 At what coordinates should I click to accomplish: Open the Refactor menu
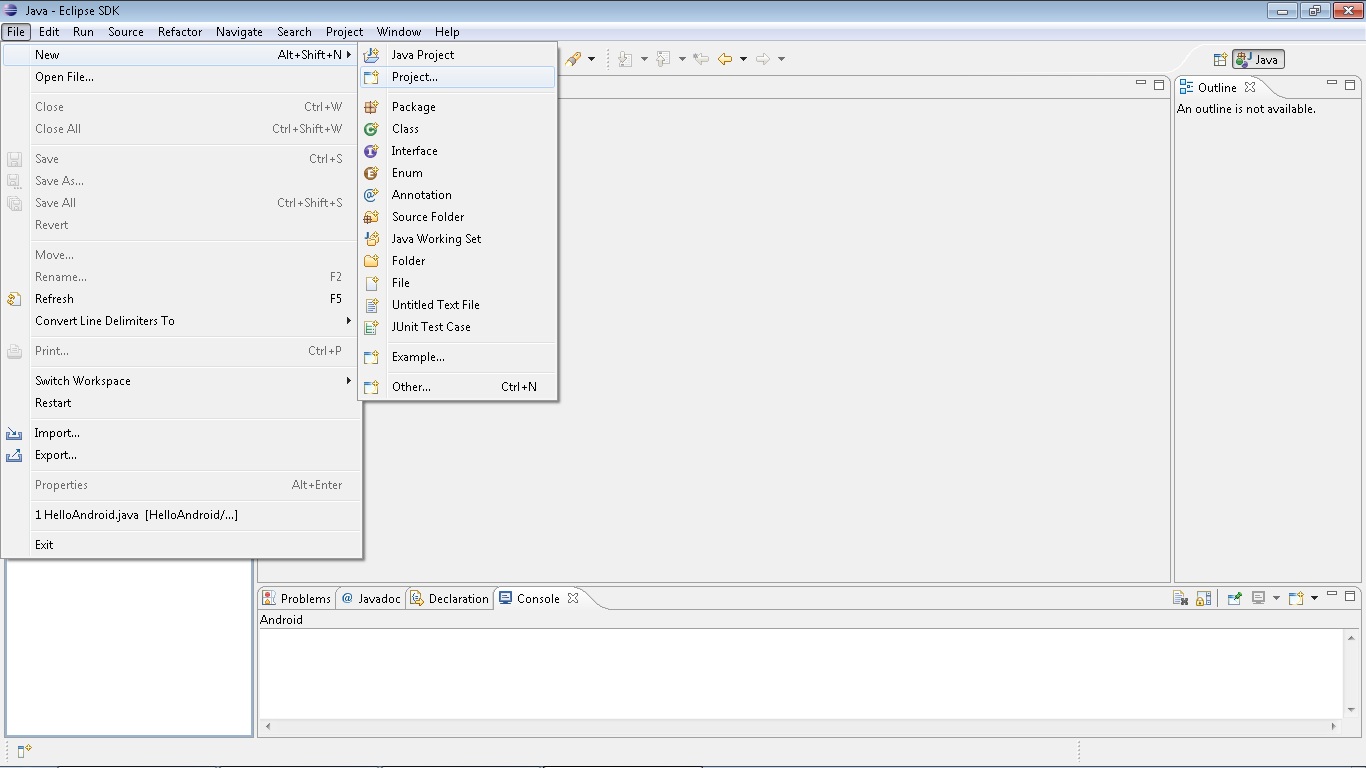click(x=180, y=32)
